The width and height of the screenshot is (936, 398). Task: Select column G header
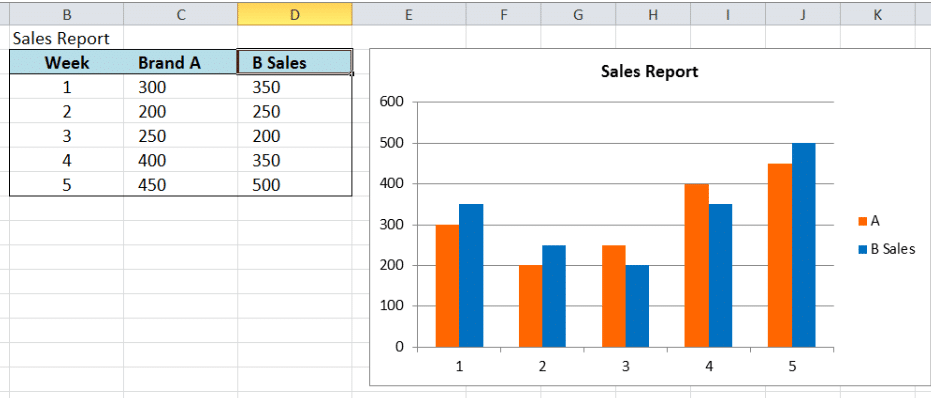tap(578, 15)
